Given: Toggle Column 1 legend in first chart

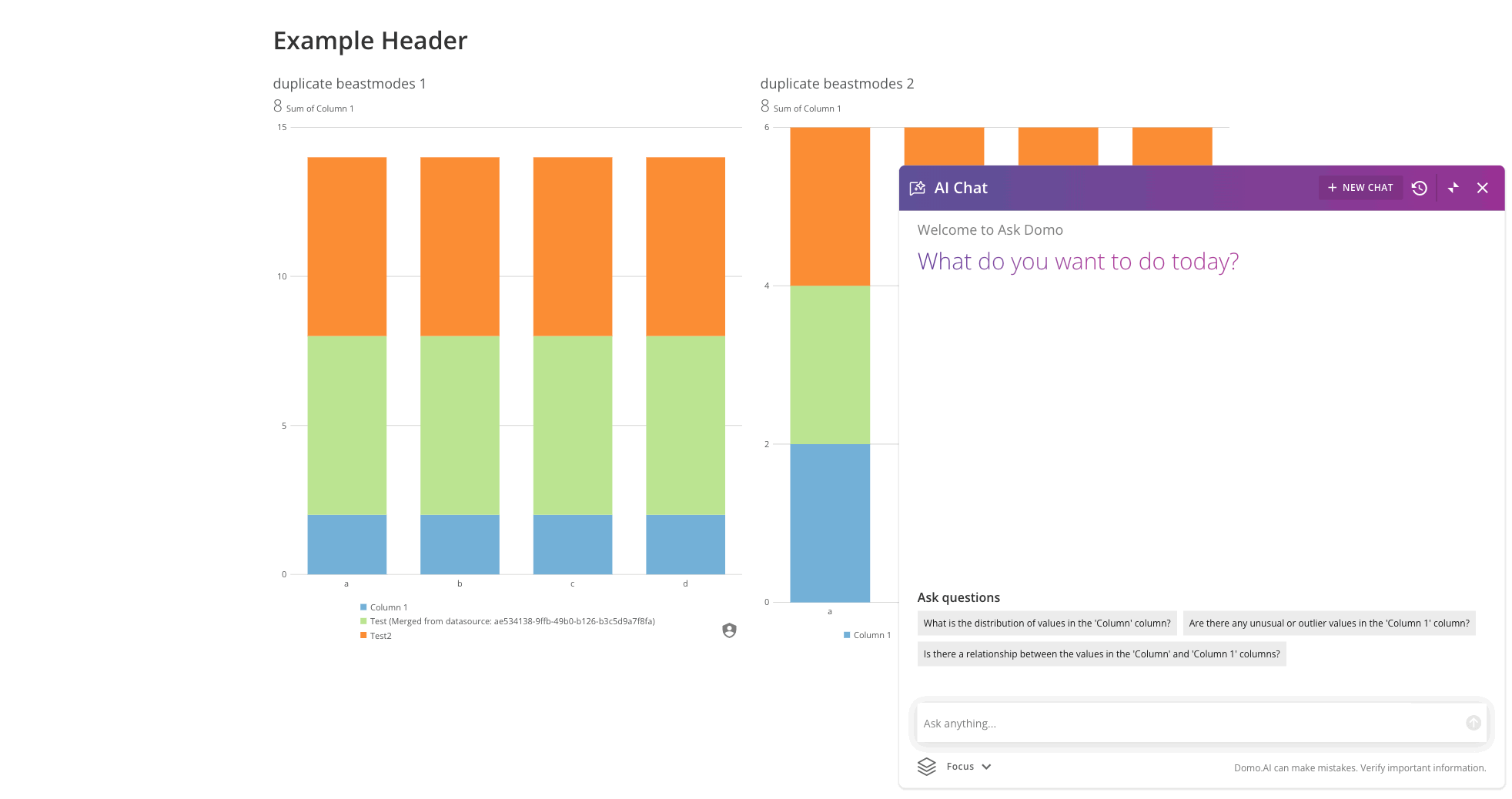Looking at the screenshot, I should pyautogui.click(x=388, y=607).
